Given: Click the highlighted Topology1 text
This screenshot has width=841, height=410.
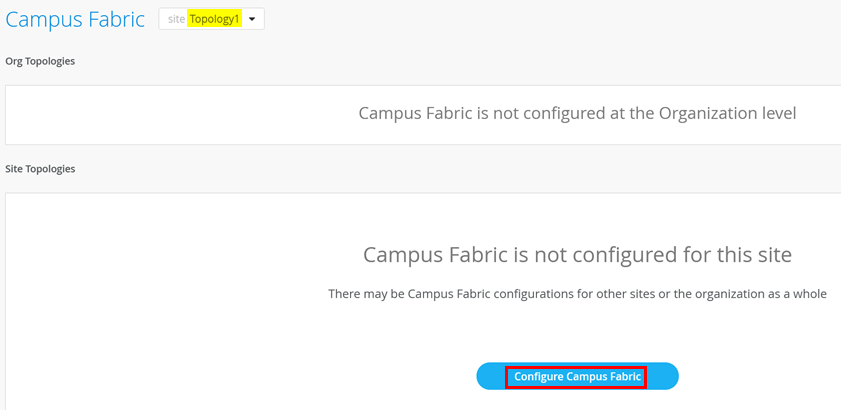Looking at the screenshot, I should coord(215,19).
